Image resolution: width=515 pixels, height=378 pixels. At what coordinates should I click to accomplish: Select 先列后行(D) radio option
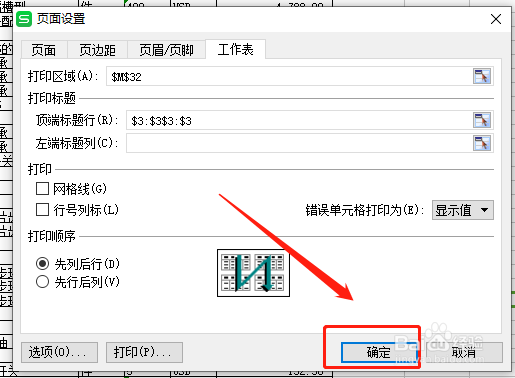pos(42,264)
